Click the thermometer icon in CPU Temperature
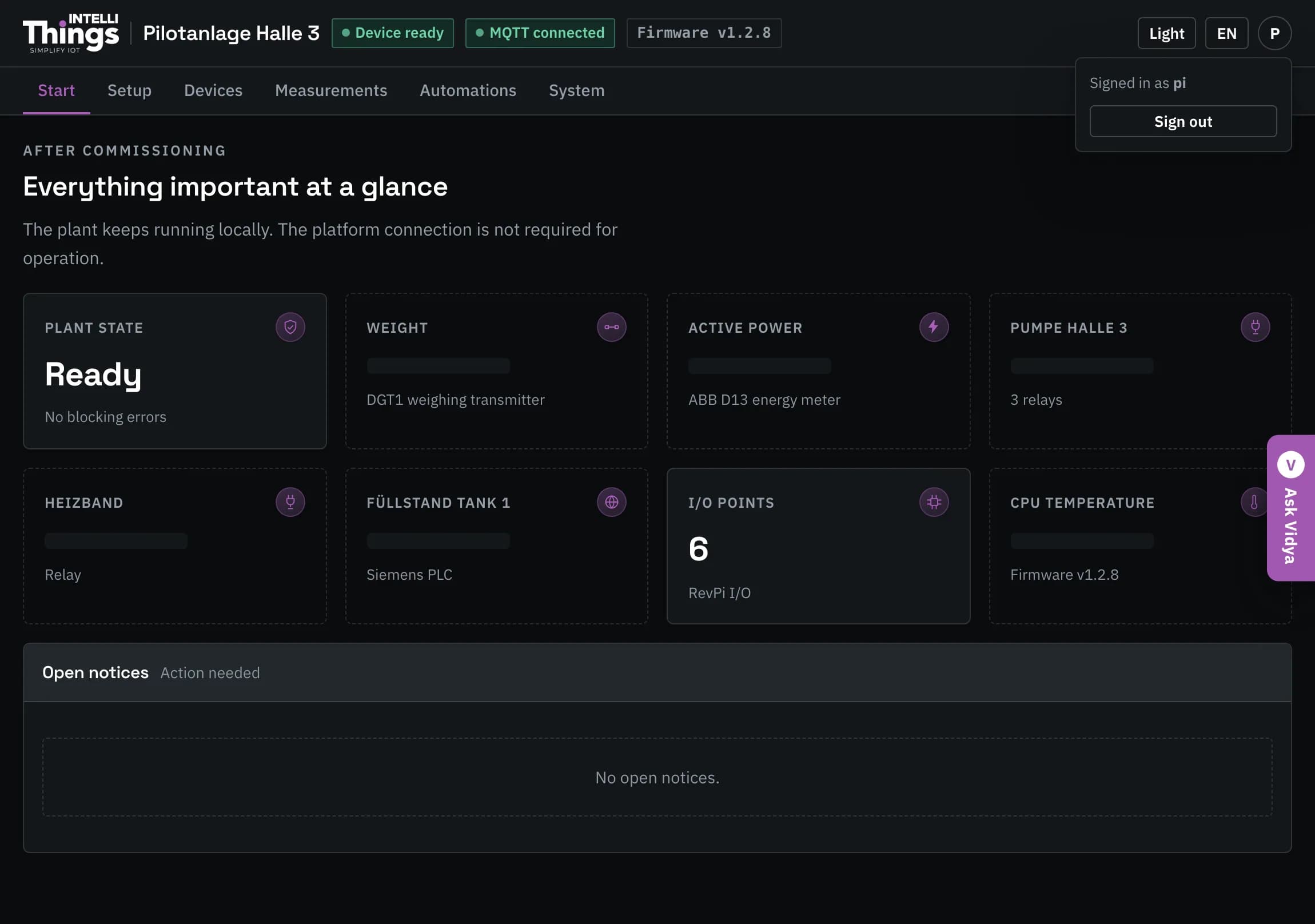The height and width of the screenshot is (924, 1315). [x=1254, y=502]
